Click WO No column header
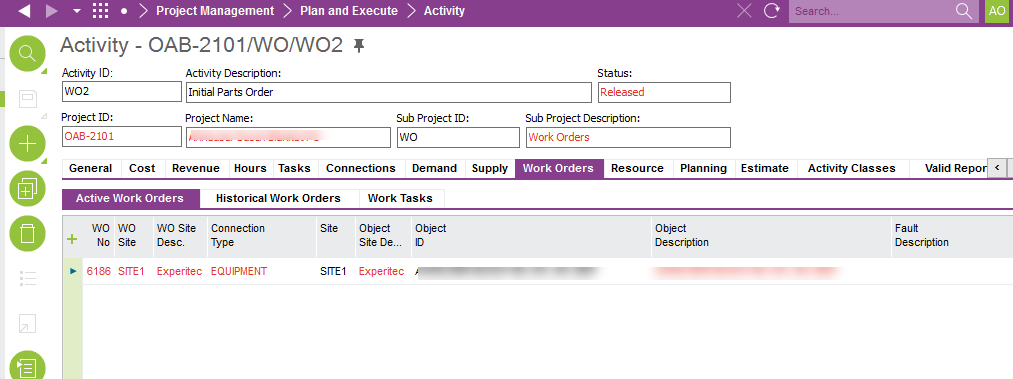Image resolution: width=1013 pixels, height=379 pixels. (x=99, y=236)
